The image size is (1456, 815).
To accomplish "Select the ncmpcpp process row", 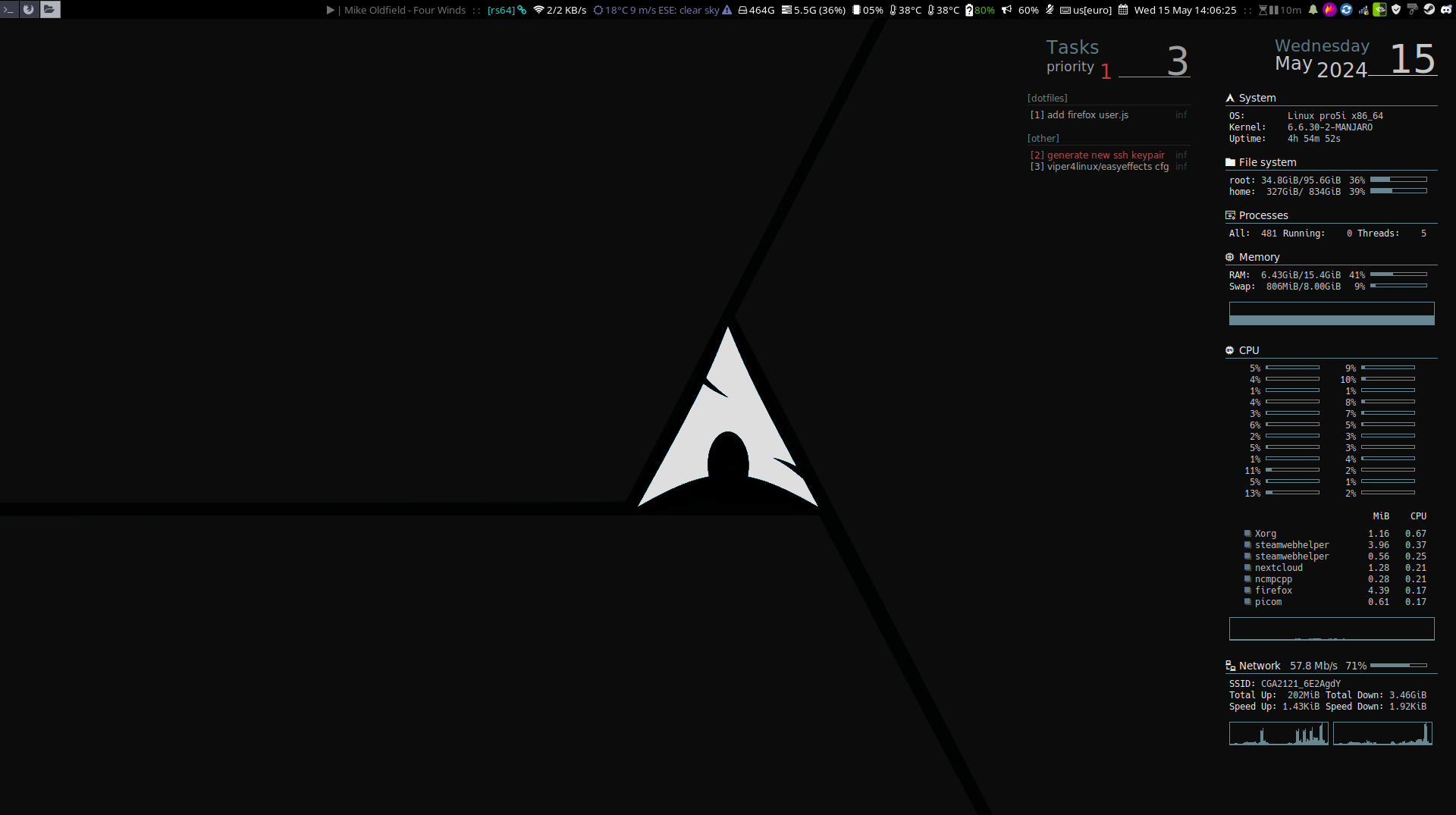I will [x=1335, y=579].
